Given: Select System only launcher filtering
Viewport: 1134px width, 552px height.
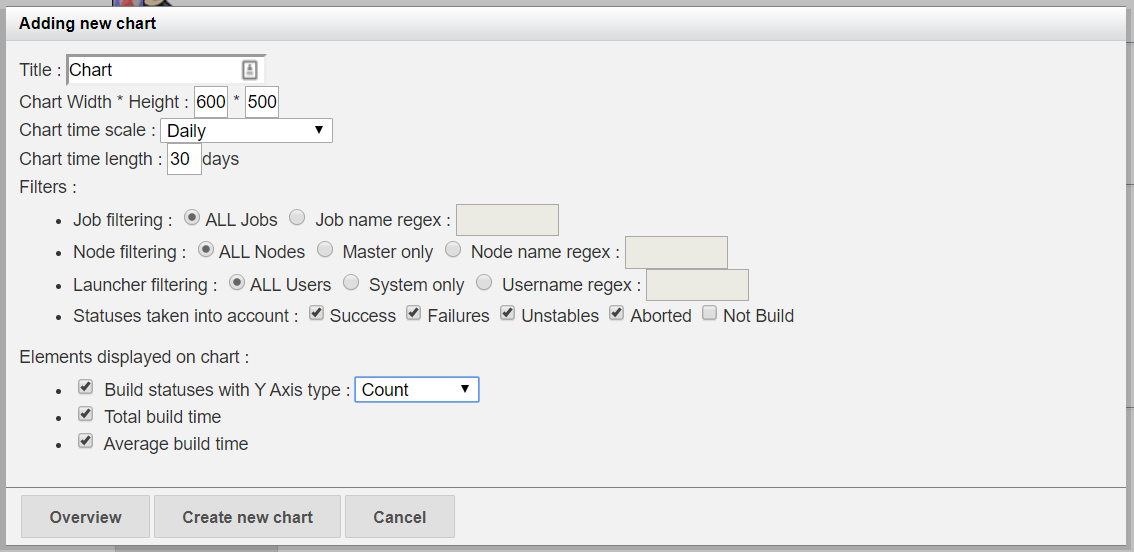Looking at the screenshot, I should [x=351, y=282].
